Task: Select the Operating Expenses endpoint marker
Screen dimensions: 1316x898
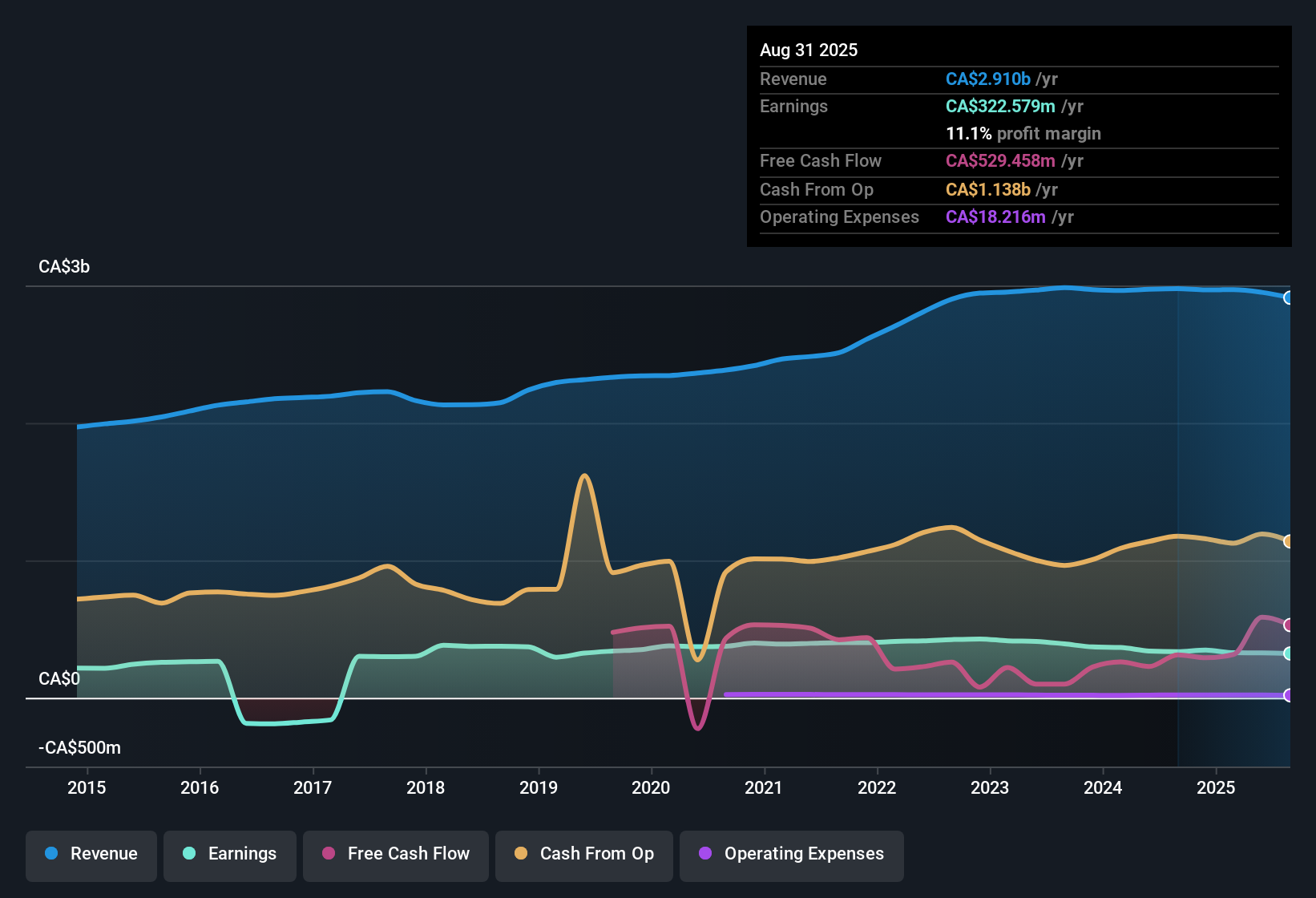Action: tap(1289, 695)
